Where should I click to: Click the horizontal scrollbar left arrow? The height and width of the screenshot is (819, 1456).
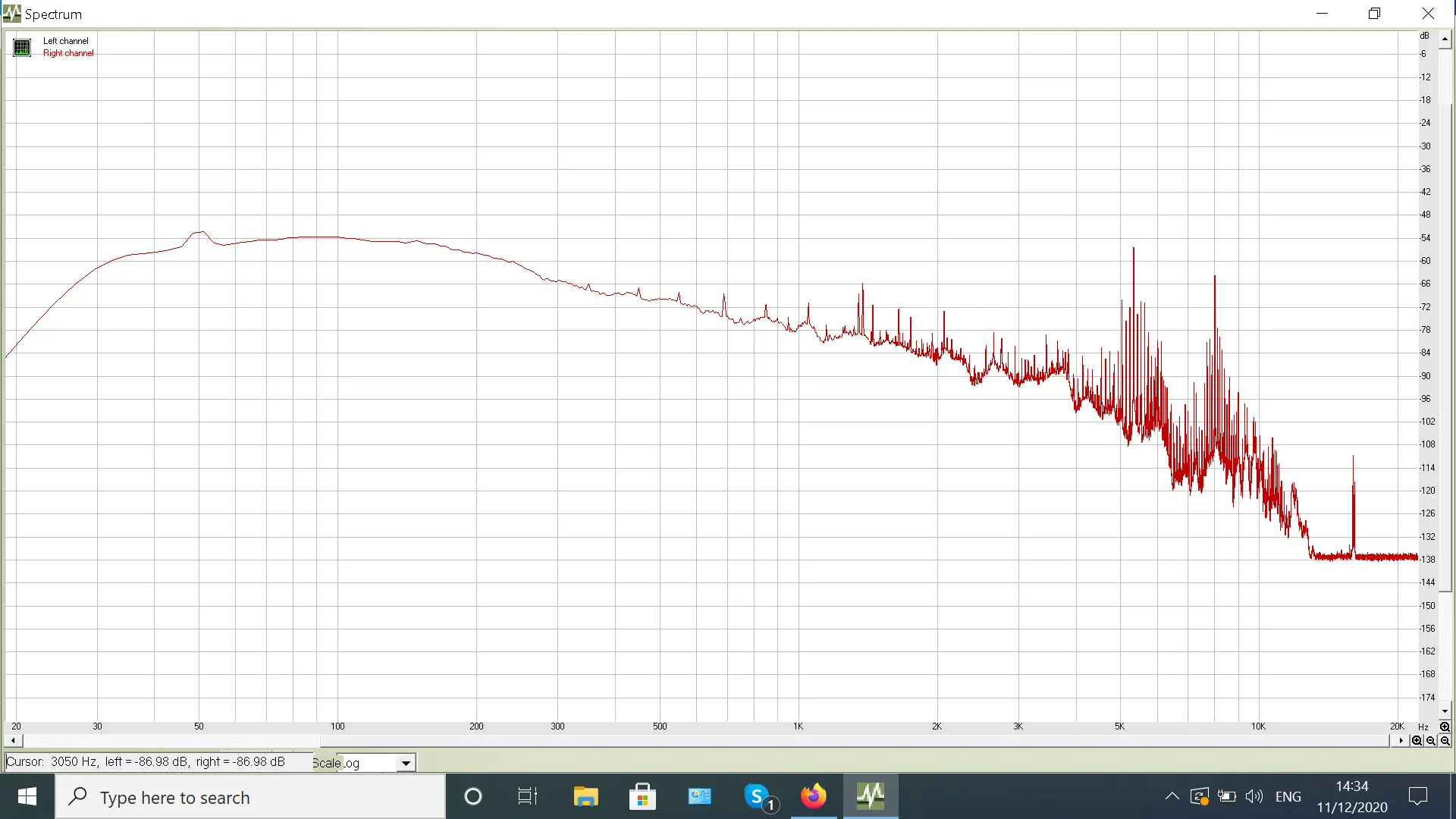coord(13,741)
